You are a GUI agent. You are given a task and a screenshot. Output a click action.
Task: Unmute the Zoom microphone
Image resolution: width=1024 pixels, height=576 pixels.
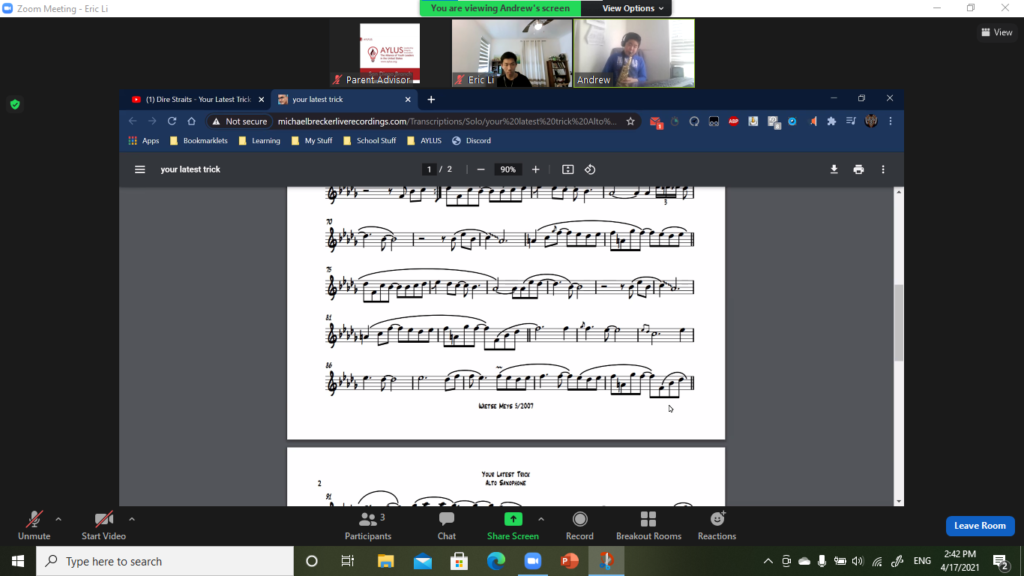34,526
